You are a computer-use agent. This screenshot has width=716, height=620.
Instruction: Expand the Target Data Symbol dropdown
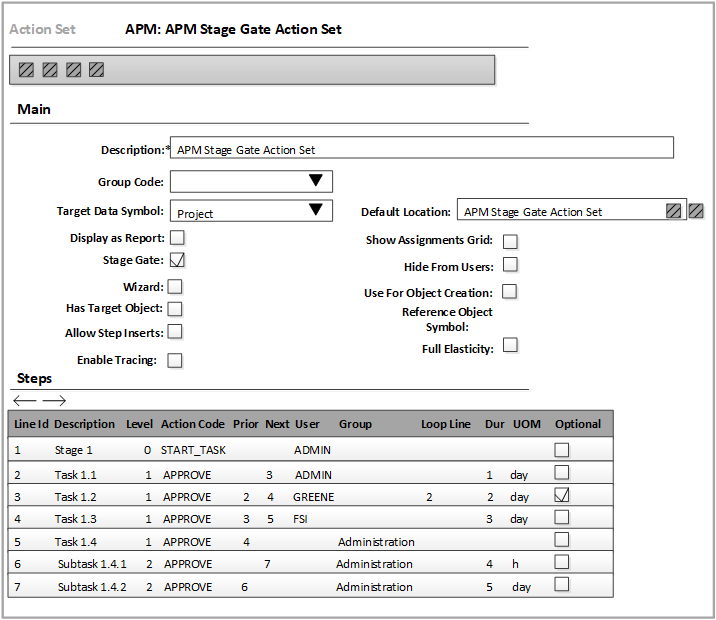click(316, 210)
